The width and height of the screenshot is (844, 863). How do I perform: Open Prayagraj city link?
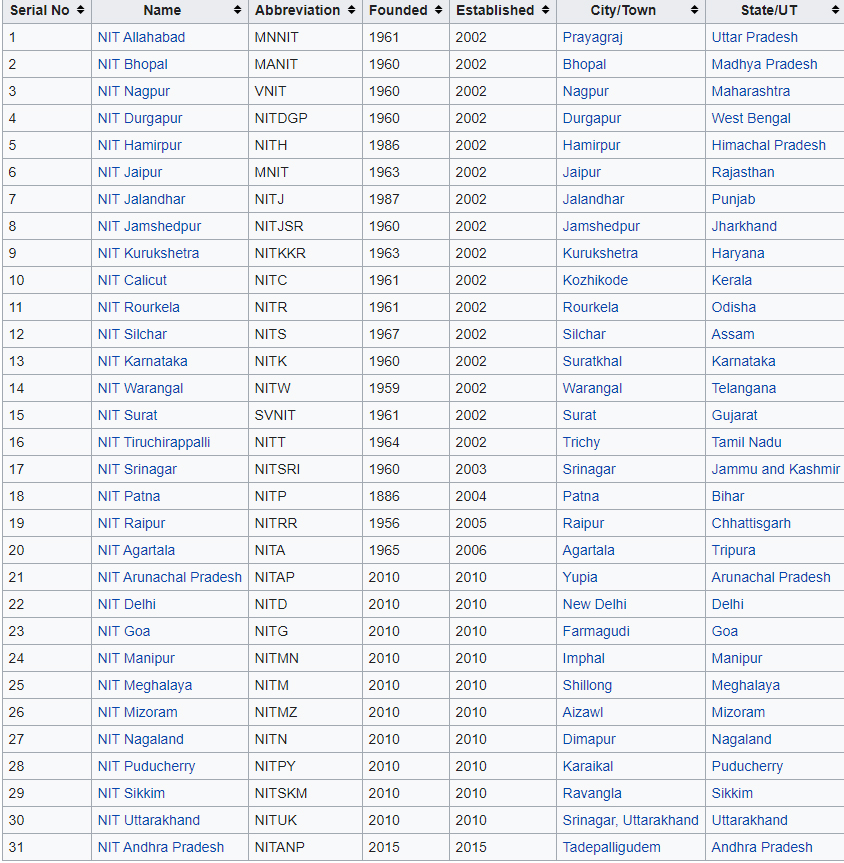tap(592, 37)
